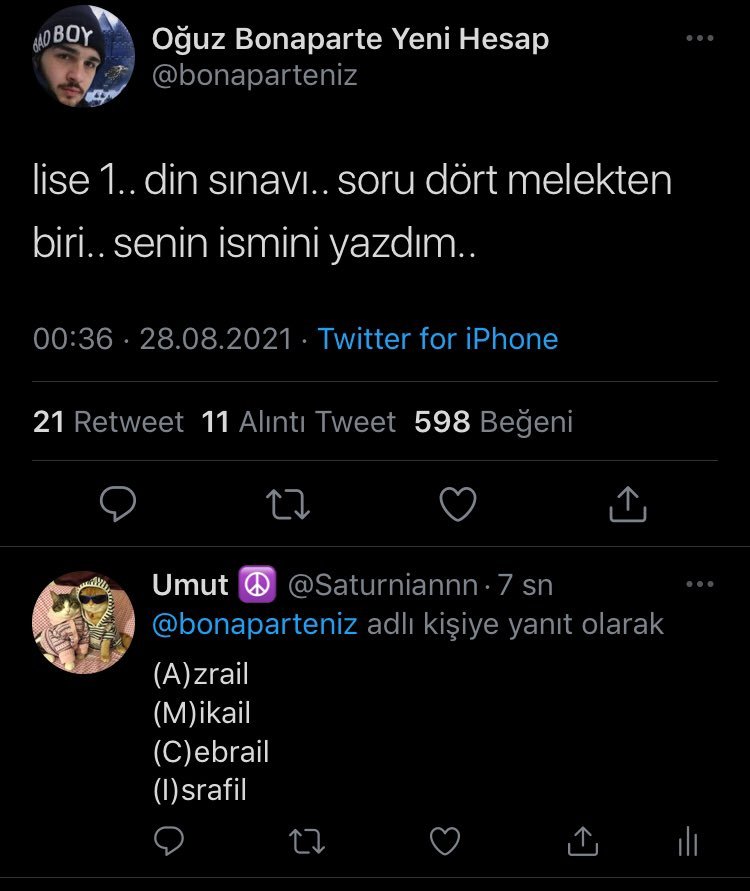View the 21 Retweets list
Image resolution: width=750 pixels, height=891 pixels.
108,422
